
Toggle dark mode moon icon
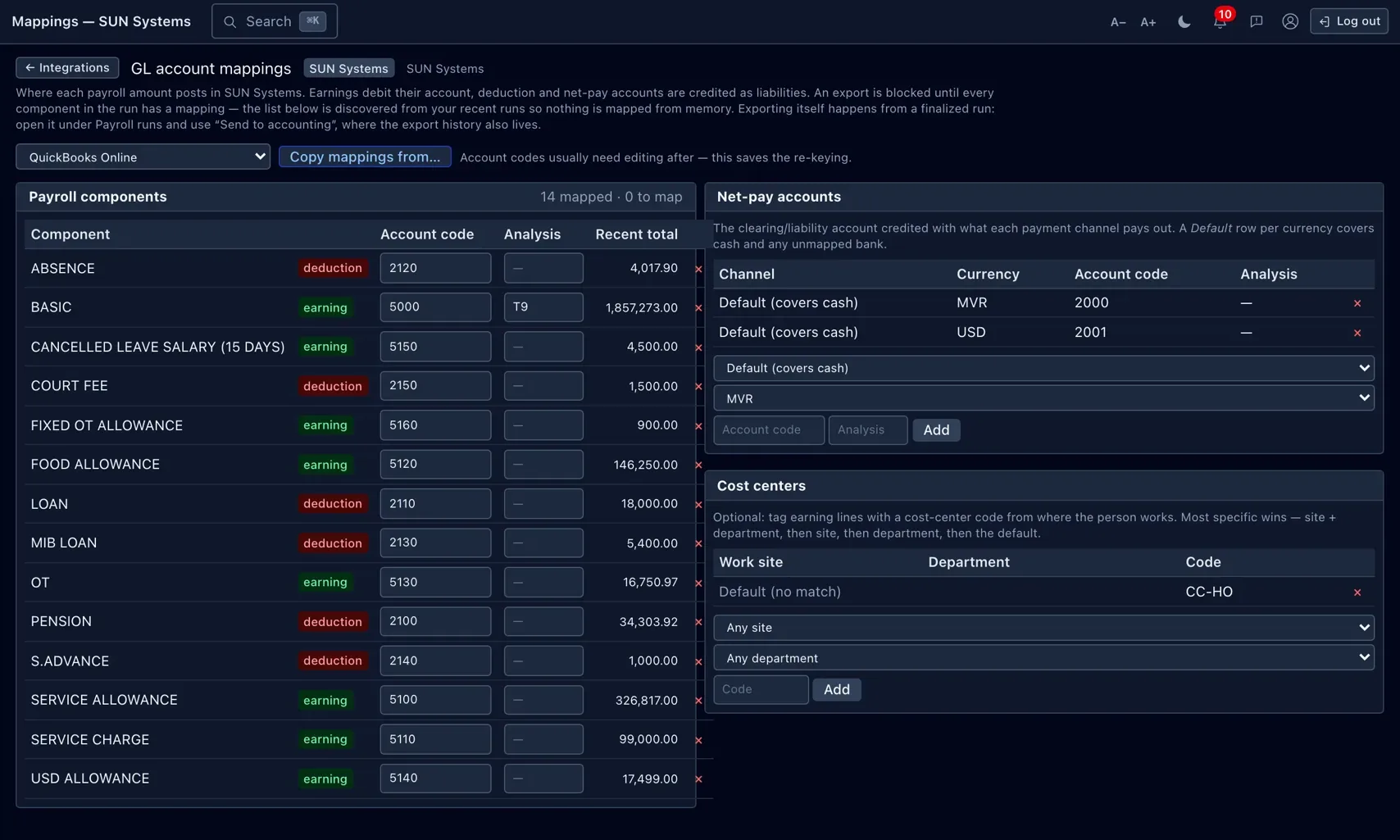pos(1184,22)
